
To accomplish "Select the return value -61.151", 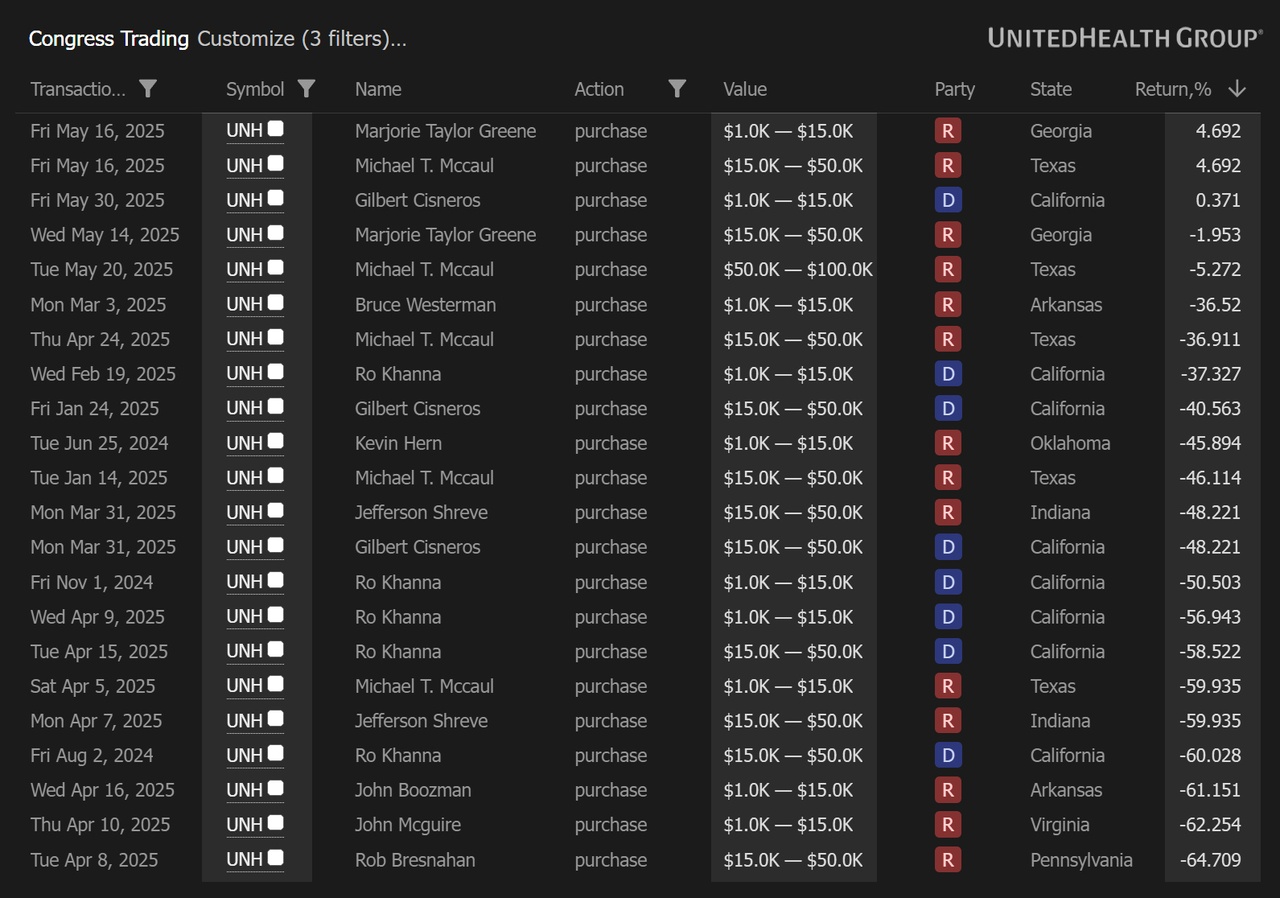I will coord(1210,790).
